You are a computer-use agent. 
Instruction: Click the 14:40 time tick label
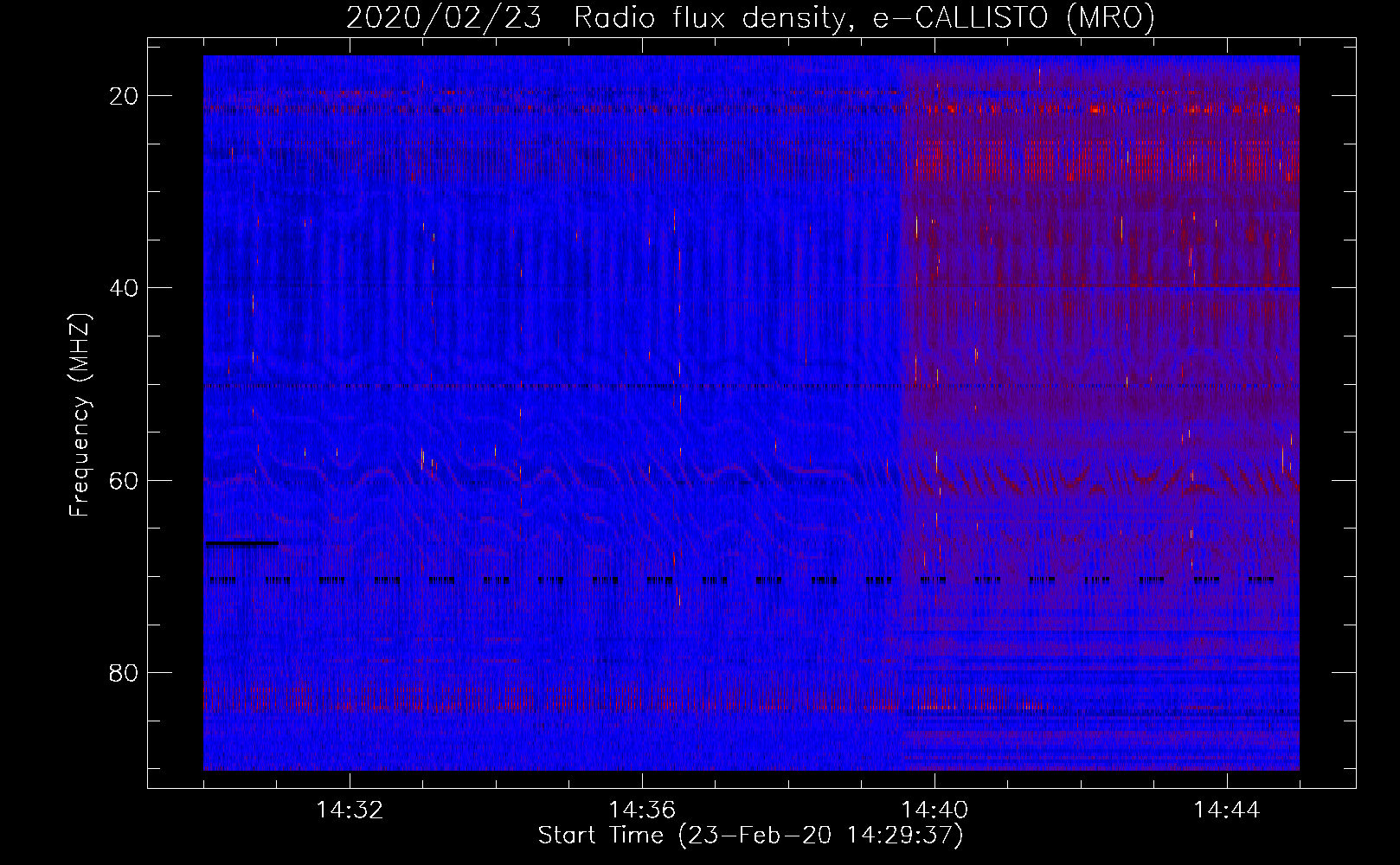click(x=934, y=811)
